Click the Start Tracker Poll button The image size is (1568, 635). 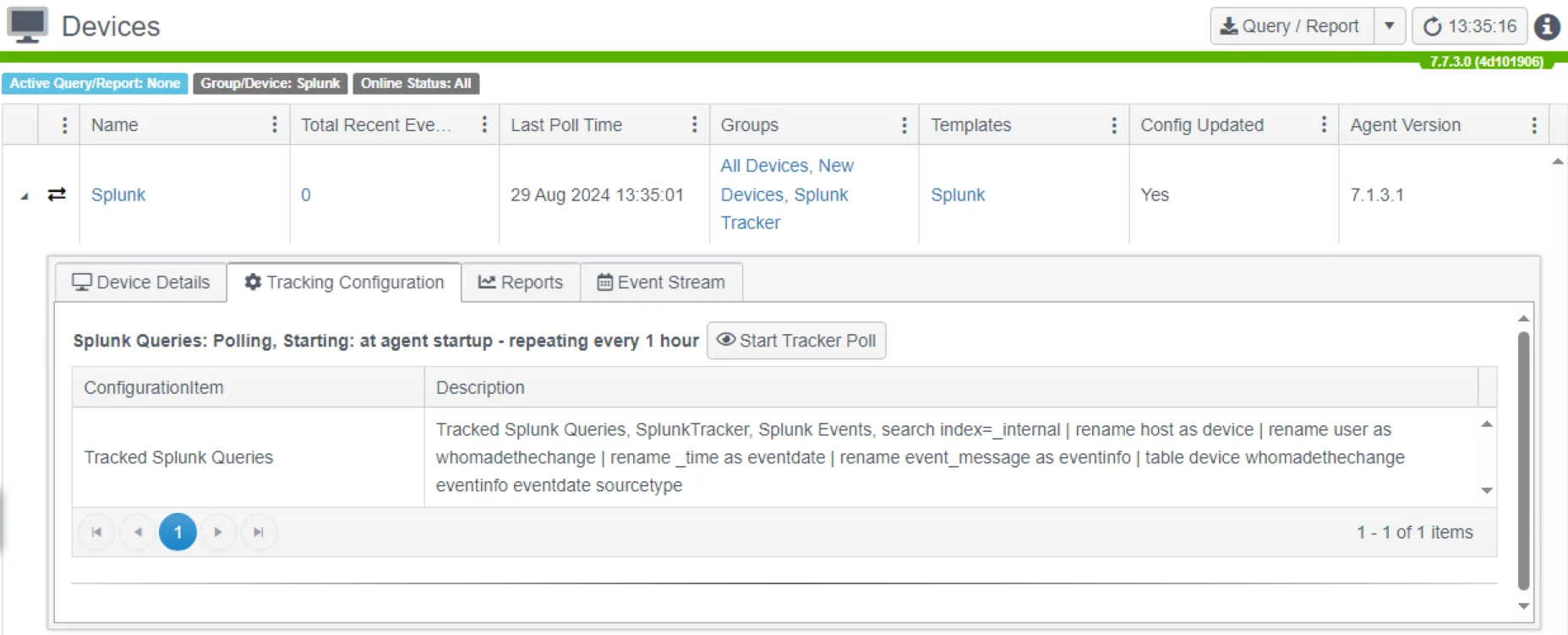(796, 341)
